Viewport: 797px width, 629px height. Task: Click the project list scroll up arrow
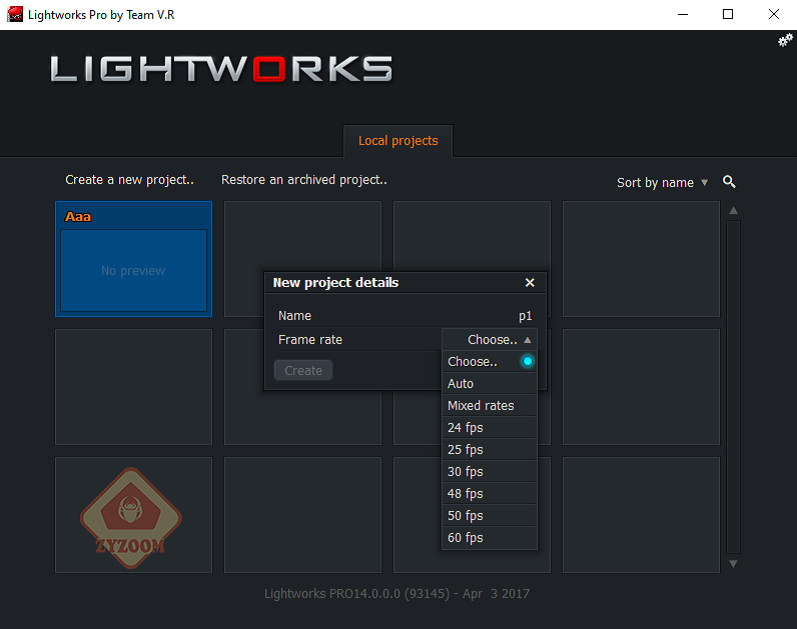(x=733, y=211)
